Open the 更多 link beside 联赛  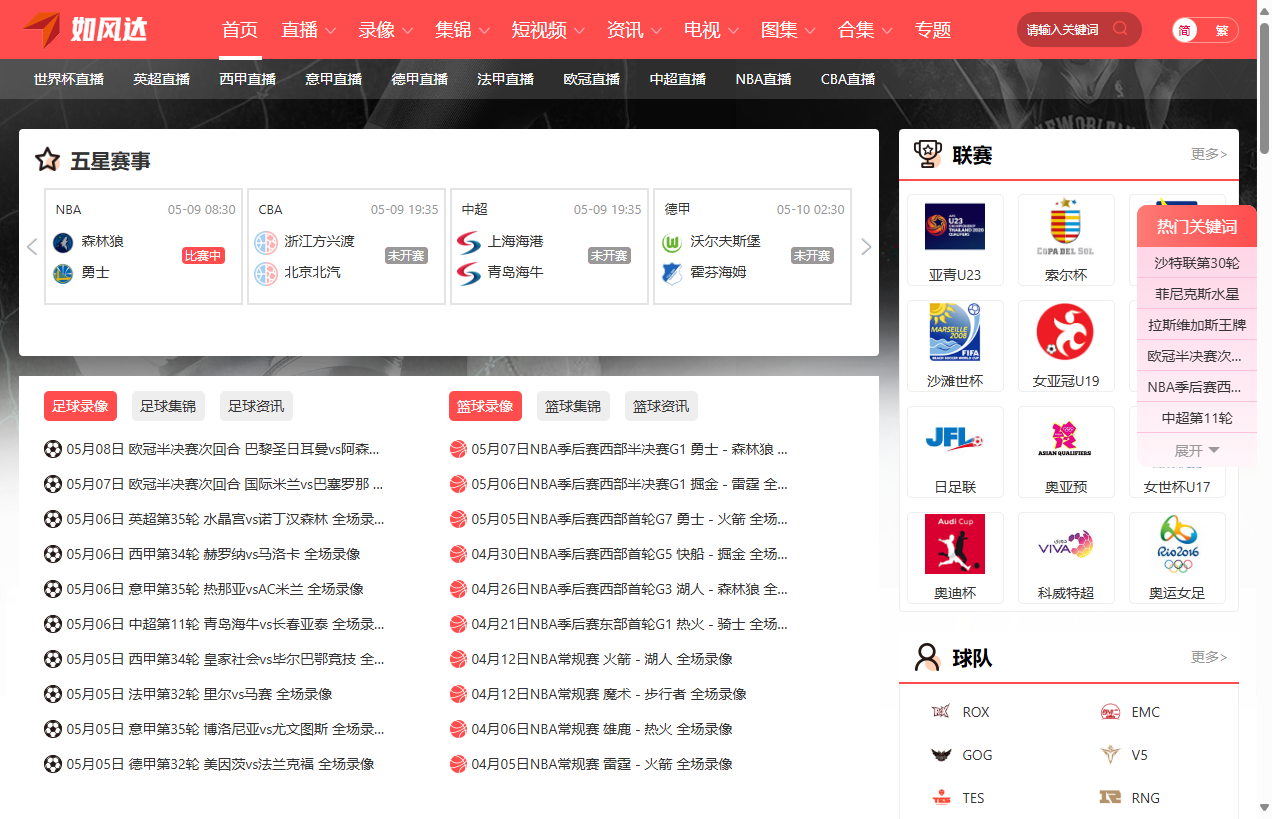click(1208, 154)
